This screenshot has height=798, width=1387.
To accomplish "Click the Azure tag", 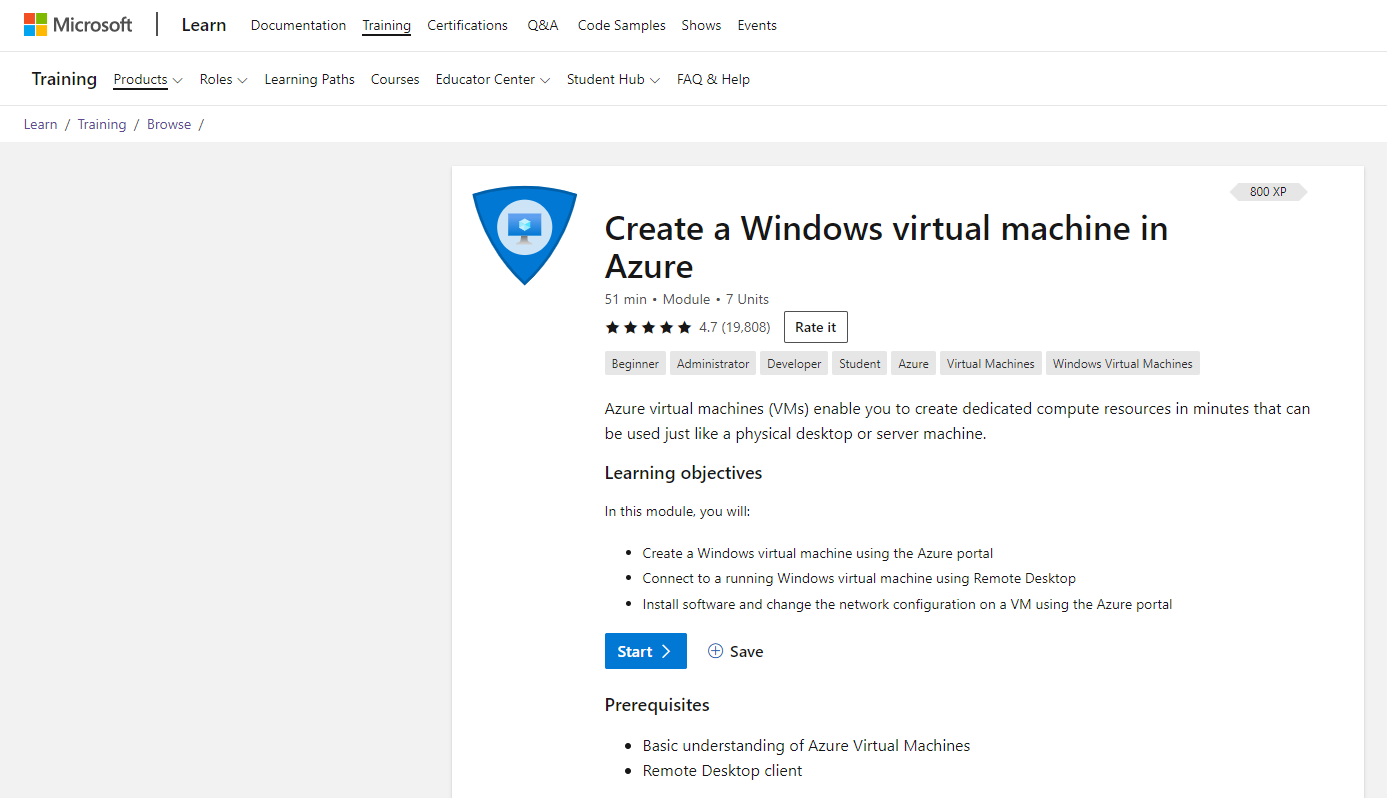I will pyautogui.click(x=913, y=364).
